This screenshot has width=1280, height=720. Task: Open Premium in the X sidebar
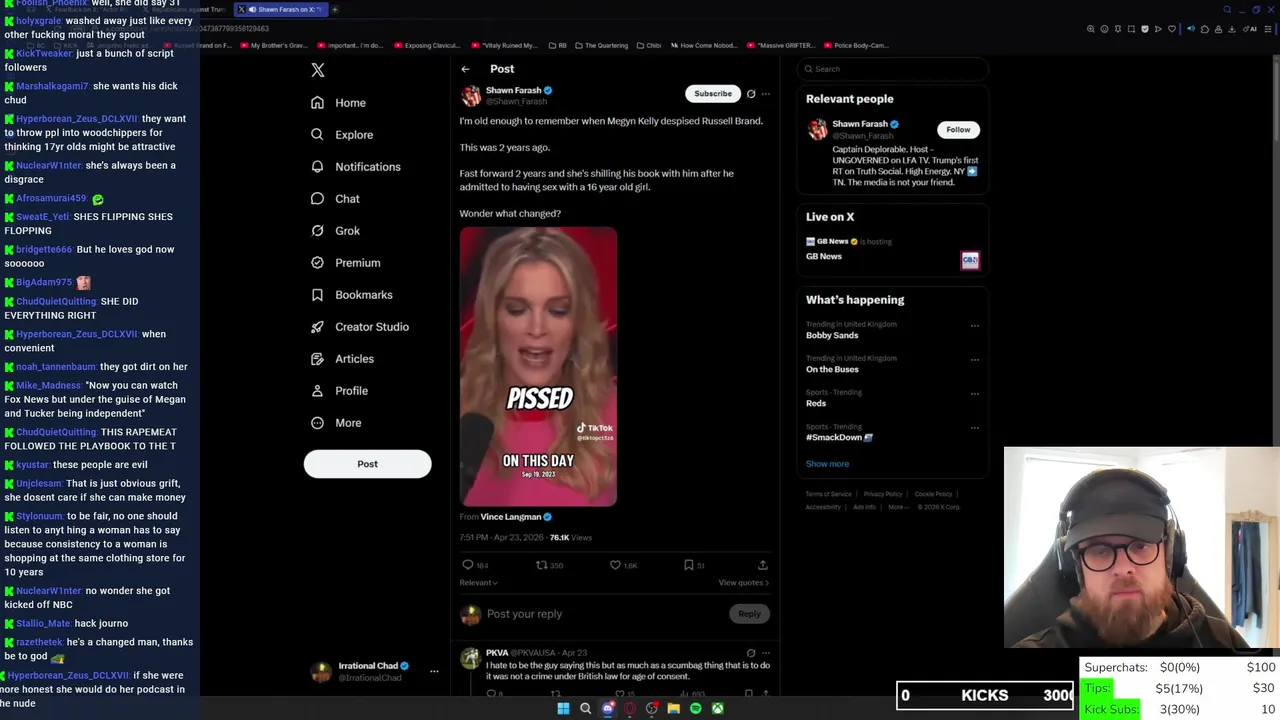[x=345, y=263]
